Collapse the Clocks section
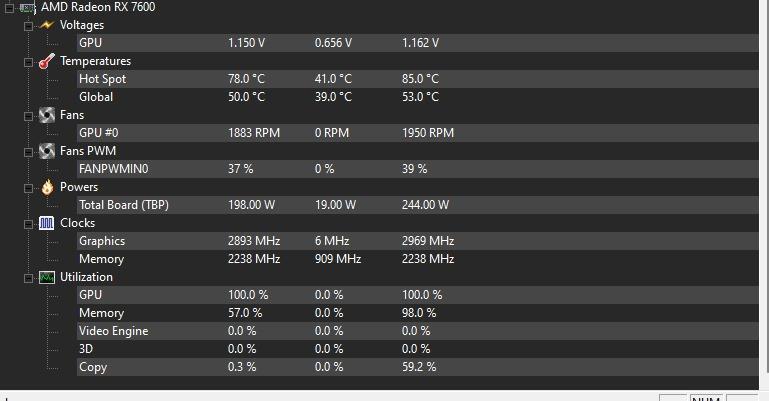The width and height of the screenshot is (769, 401). pos(28,224)
